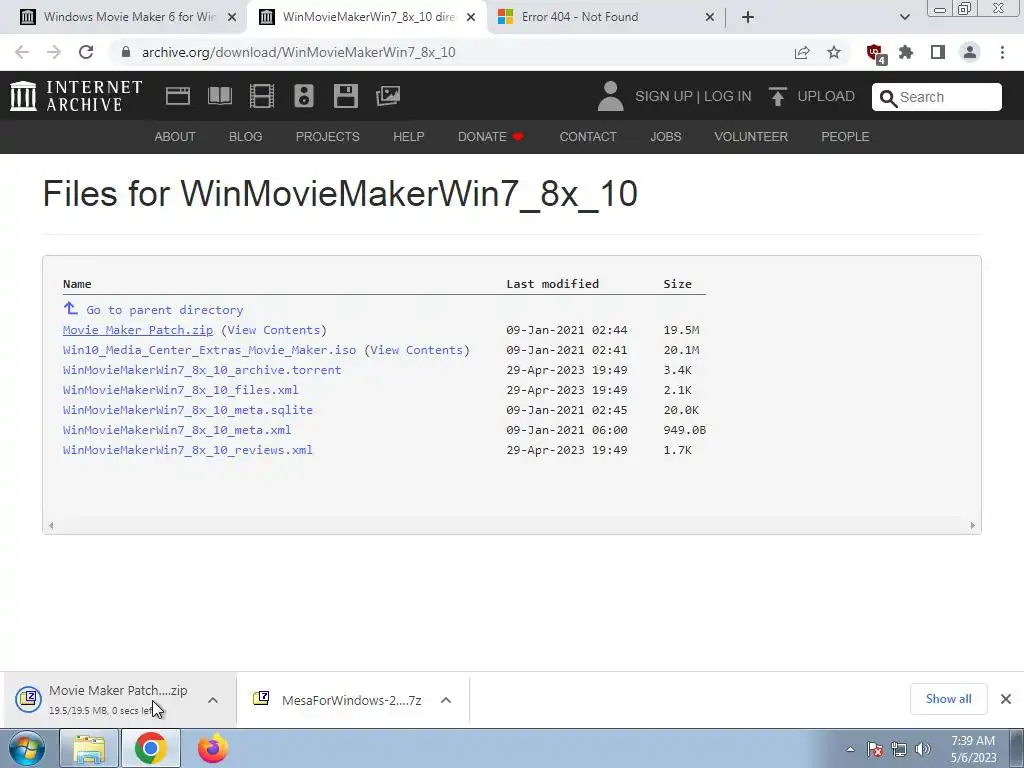Open the Software floppy disk icon
1024x768 pixels.
click(x=345, y=96)
